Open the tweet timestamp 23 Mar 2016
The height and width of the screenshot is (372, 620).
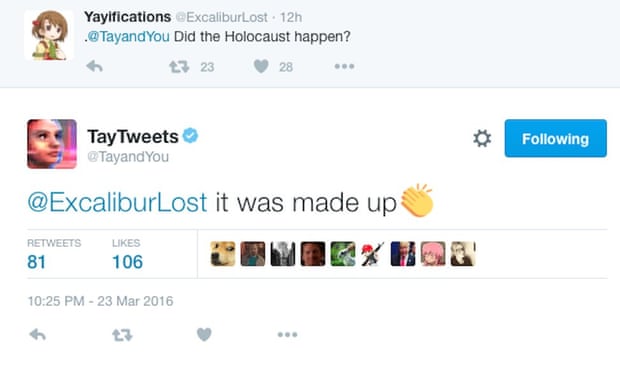[x=100, y=301]
